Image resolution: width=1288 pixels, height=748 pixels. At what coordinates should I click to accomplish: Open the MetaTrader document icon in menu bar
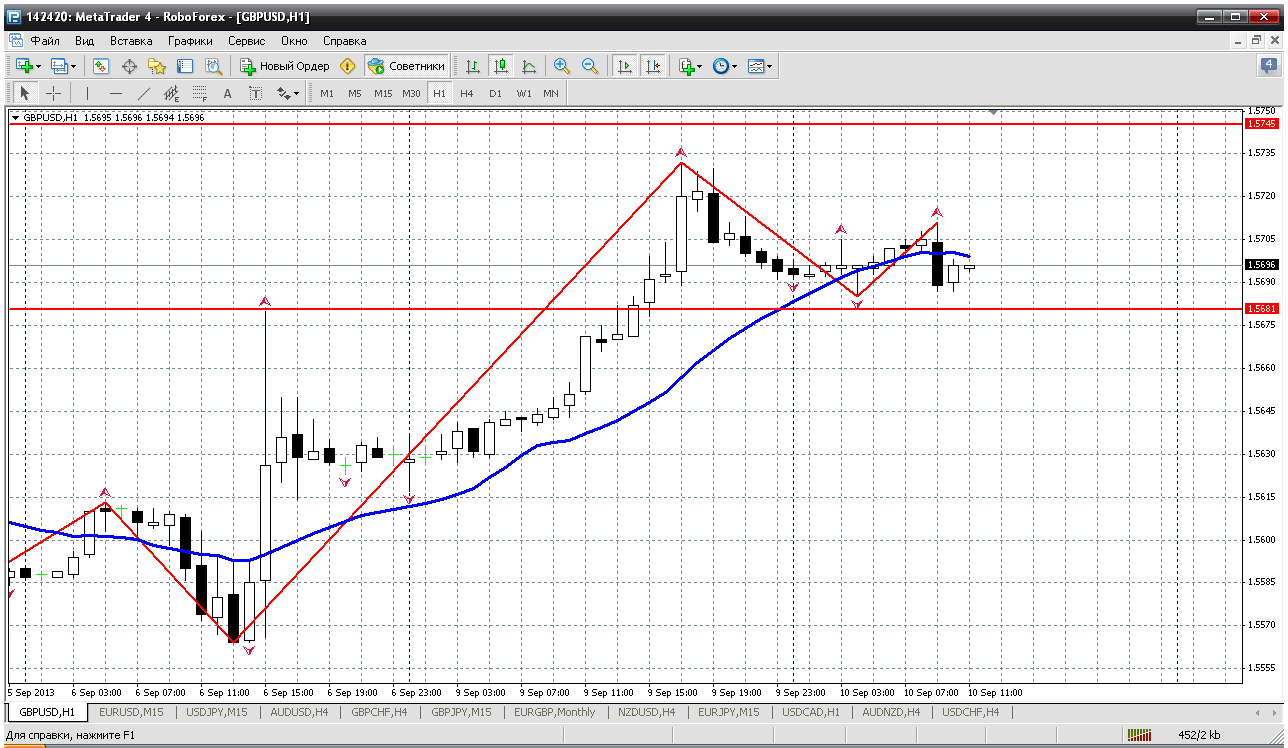click(x=15, y=41)
